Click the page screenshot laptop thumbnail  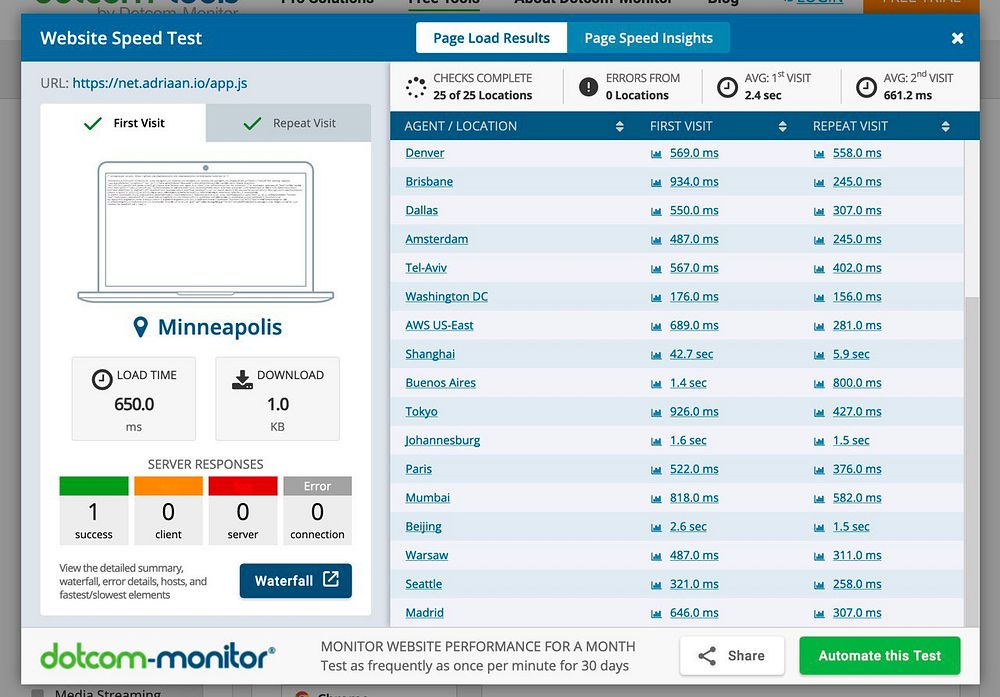pyautogui.click(x=205, y=232)
